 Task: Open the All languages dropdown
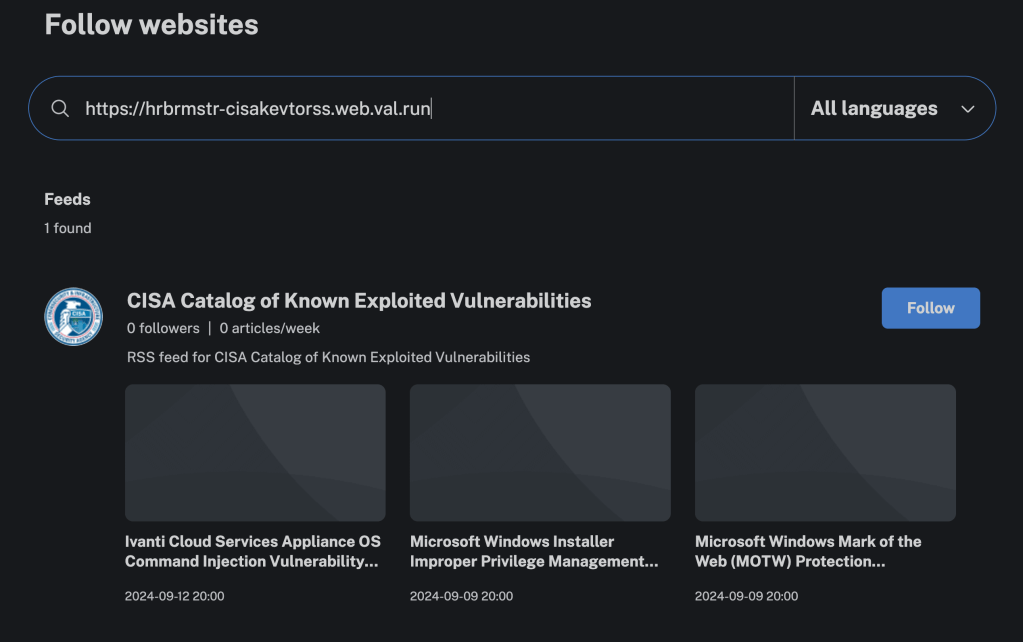[874, 109]
